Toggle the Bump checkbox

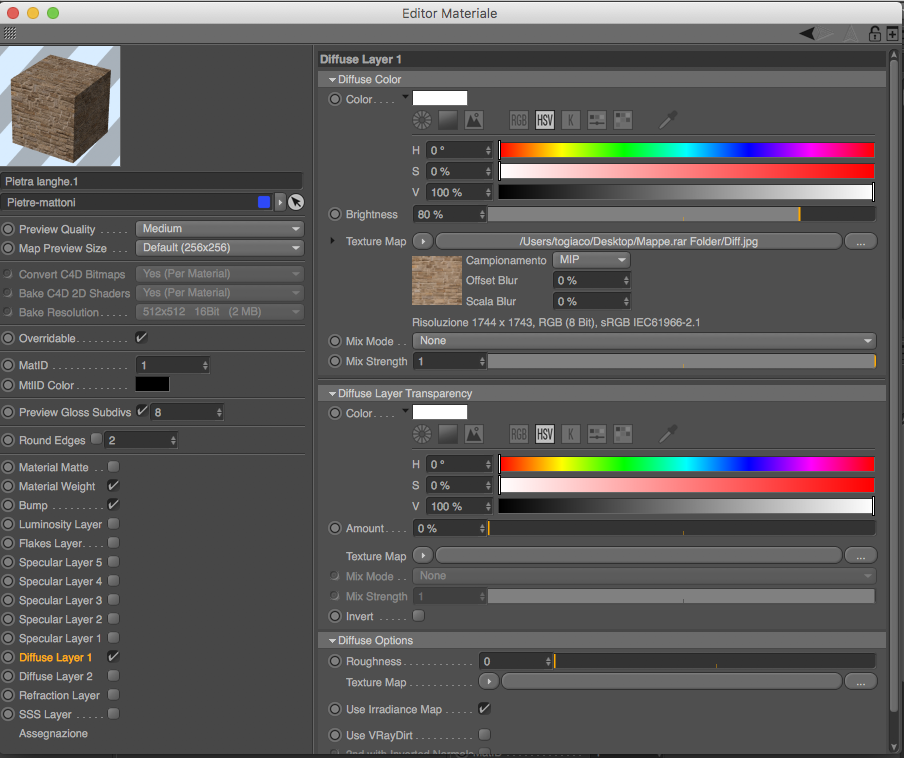(x=114, y=504)
